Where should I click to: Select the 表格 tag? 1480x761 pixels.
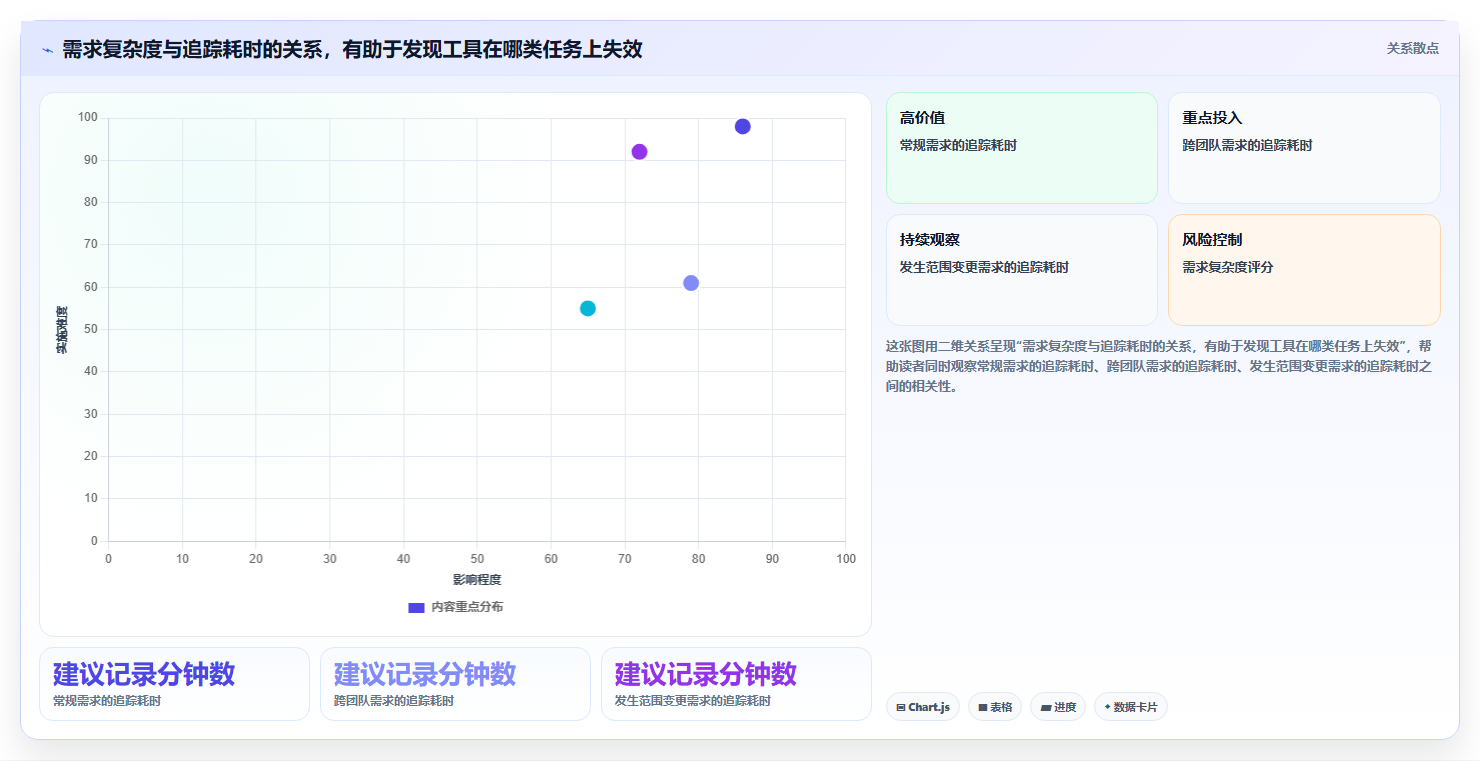pos(995,707)
